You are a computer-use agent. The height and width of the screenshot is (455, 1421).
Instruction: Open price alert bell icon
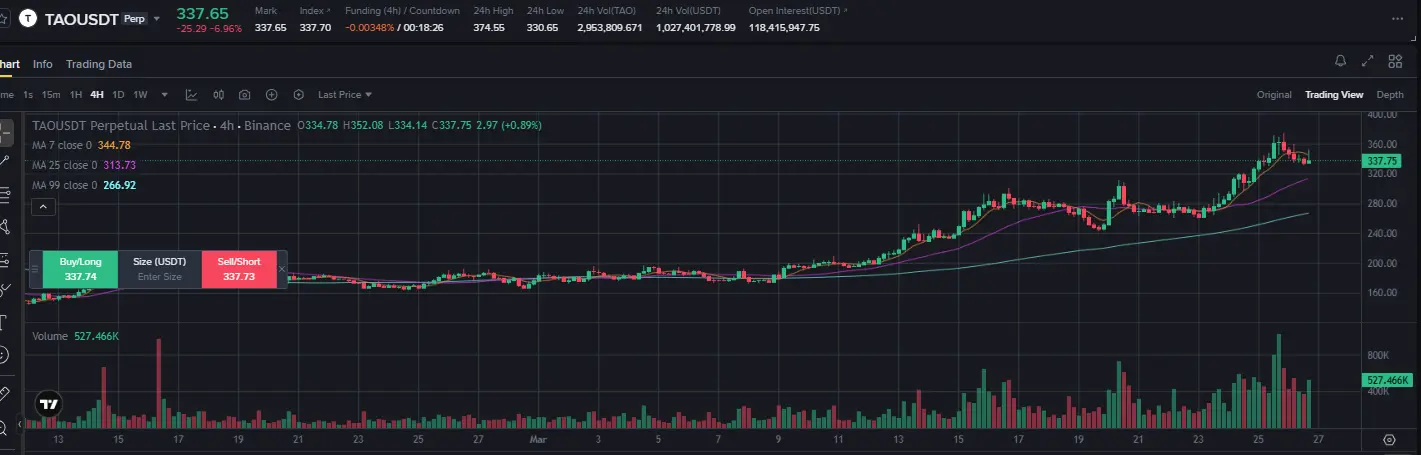[x=1340, y=62]
